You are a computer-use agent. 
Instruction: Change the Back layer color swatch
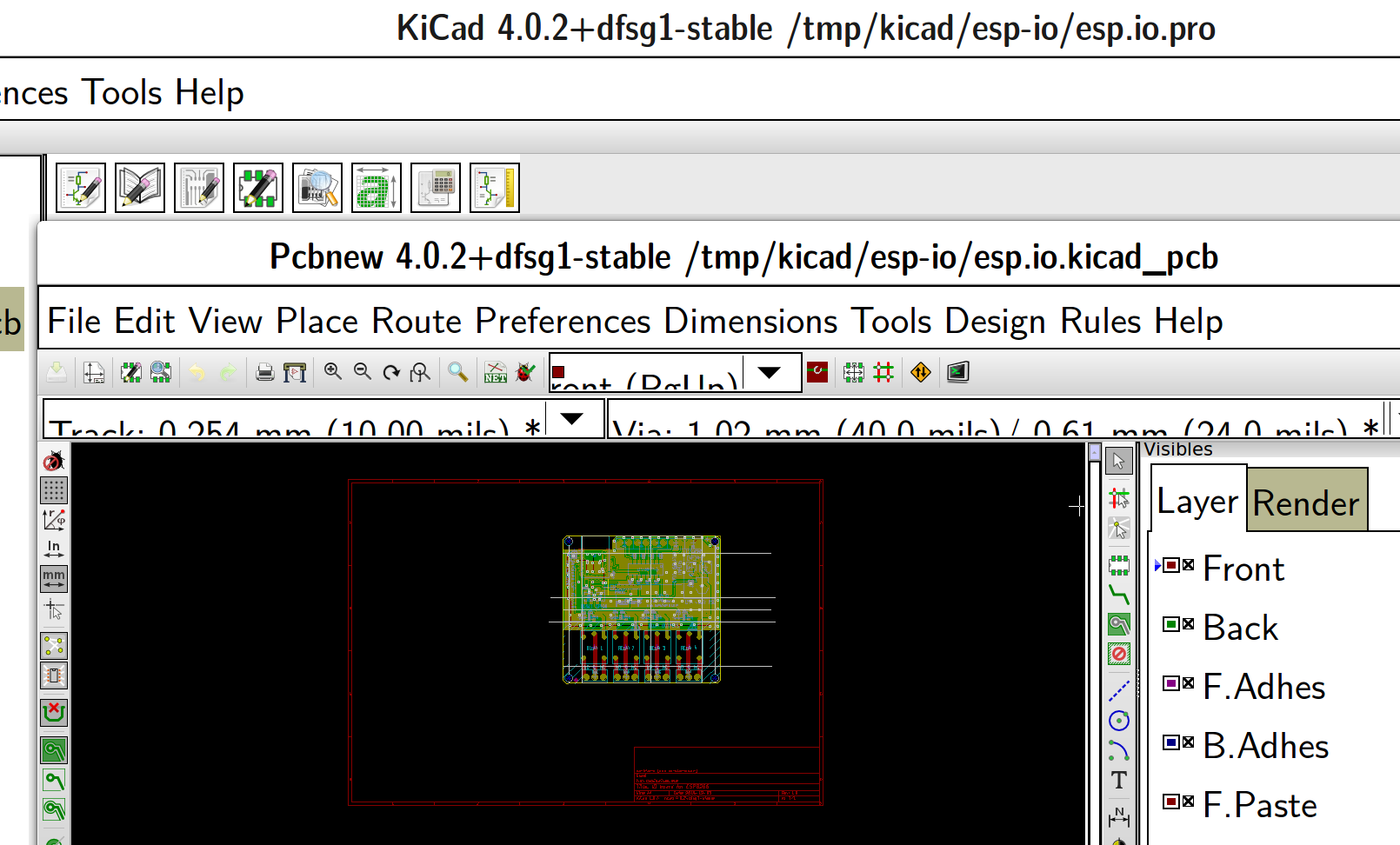coord(1171,623)
